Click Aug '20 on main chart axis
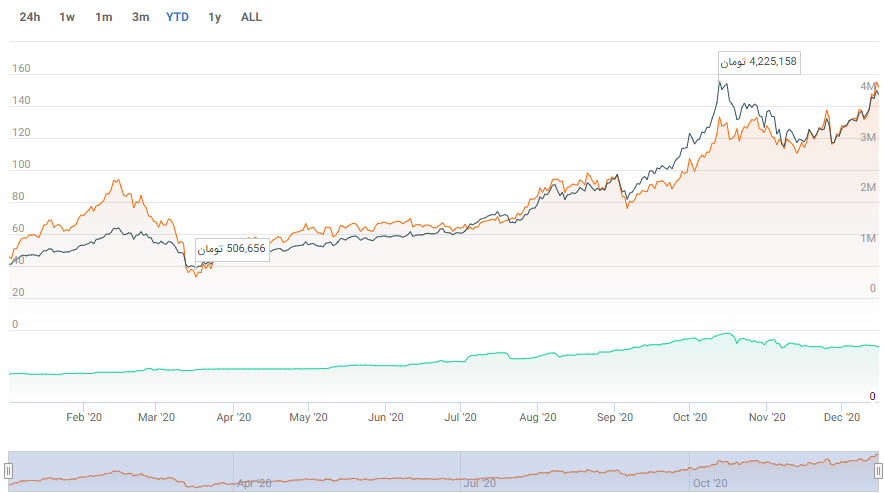Image resolution: width=884 pixels, height=493 pixels. point(537,417)
